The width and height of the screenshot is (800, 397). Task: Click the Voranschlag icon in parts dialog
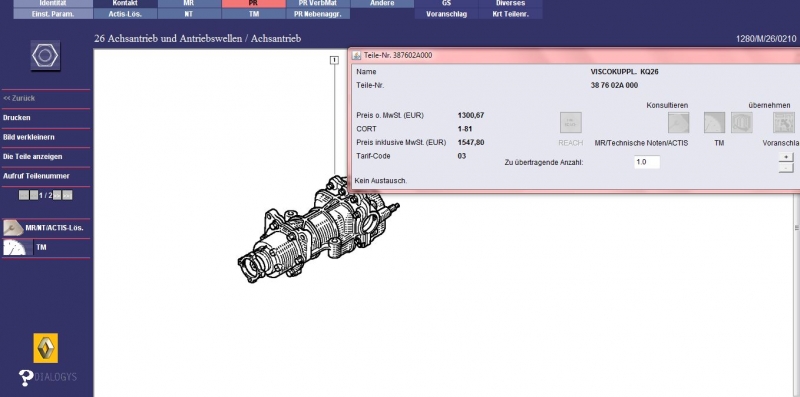pyautogui.click(x=784, y=122)
